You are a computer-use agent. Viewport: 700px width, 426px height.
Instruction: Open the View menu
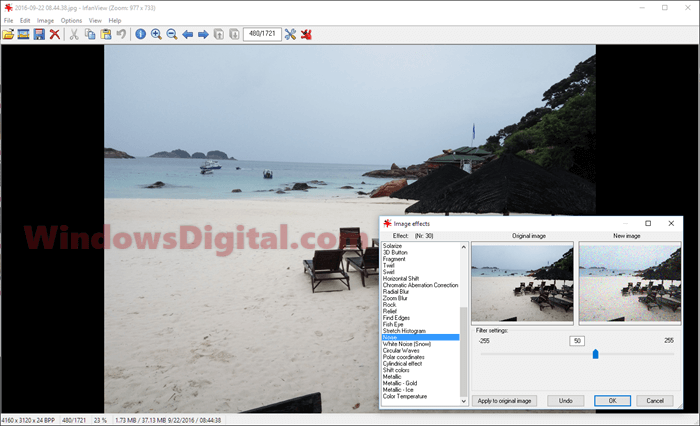[x=95, y=21]
